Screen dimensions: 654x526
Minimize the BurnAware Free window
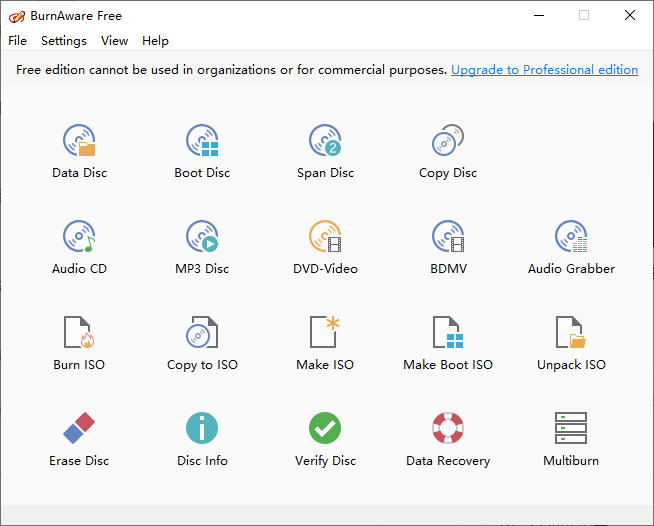tap(539, 16)
